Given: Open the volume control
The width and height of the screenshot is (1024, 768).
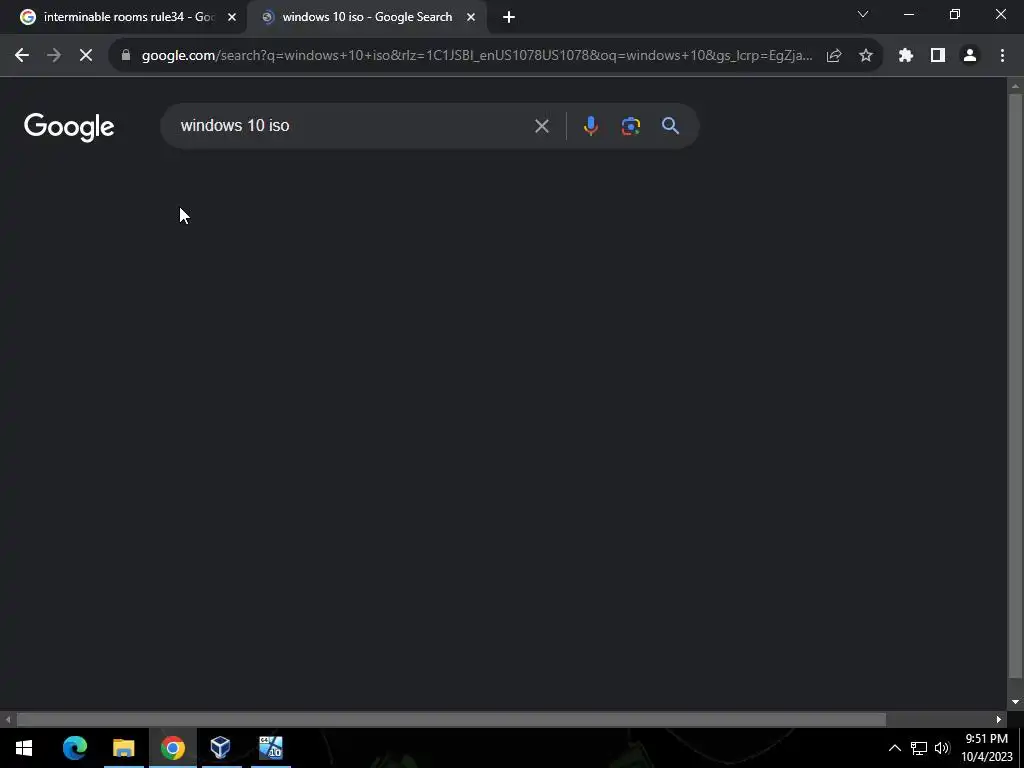Looking at the screenshot, I should 942,748.
